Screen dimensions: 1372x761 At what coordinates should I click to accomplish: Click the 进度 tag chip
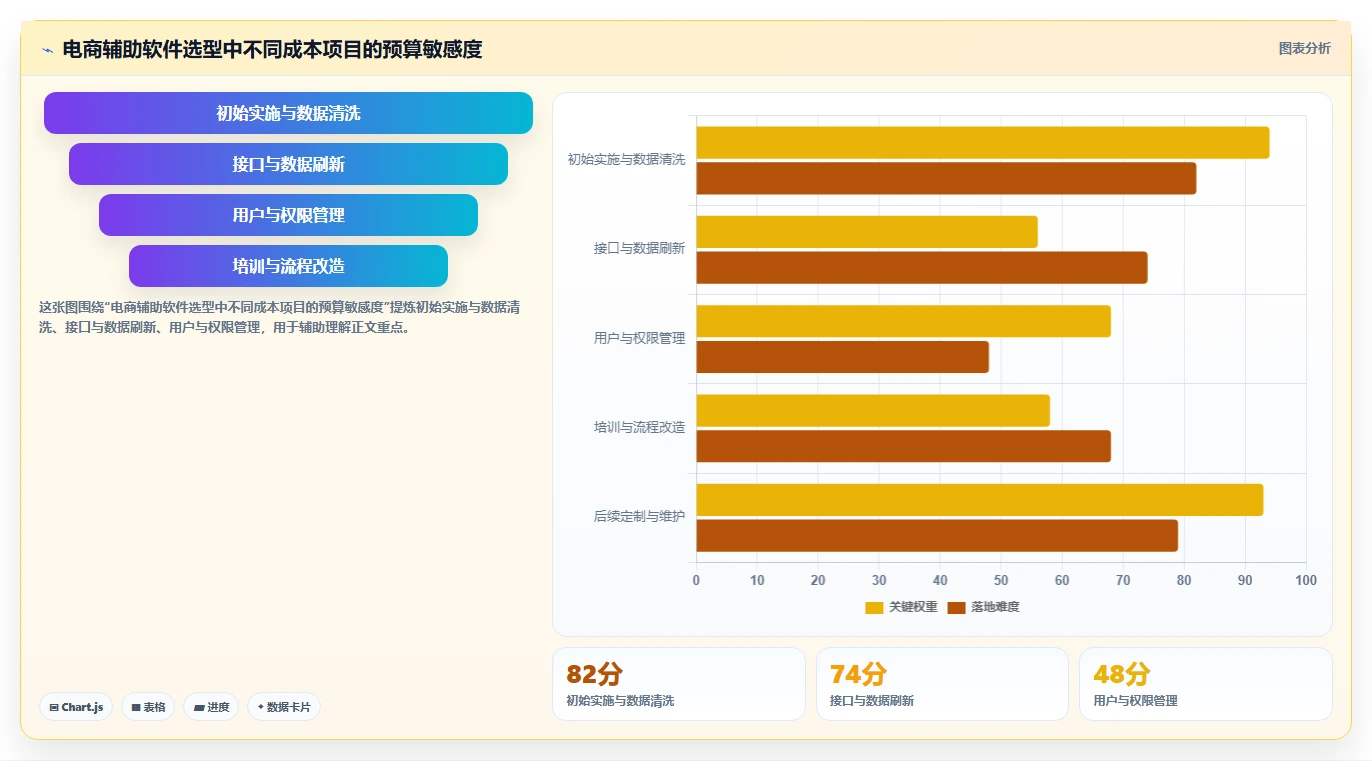pyautogui.click(x=211, y=707)
